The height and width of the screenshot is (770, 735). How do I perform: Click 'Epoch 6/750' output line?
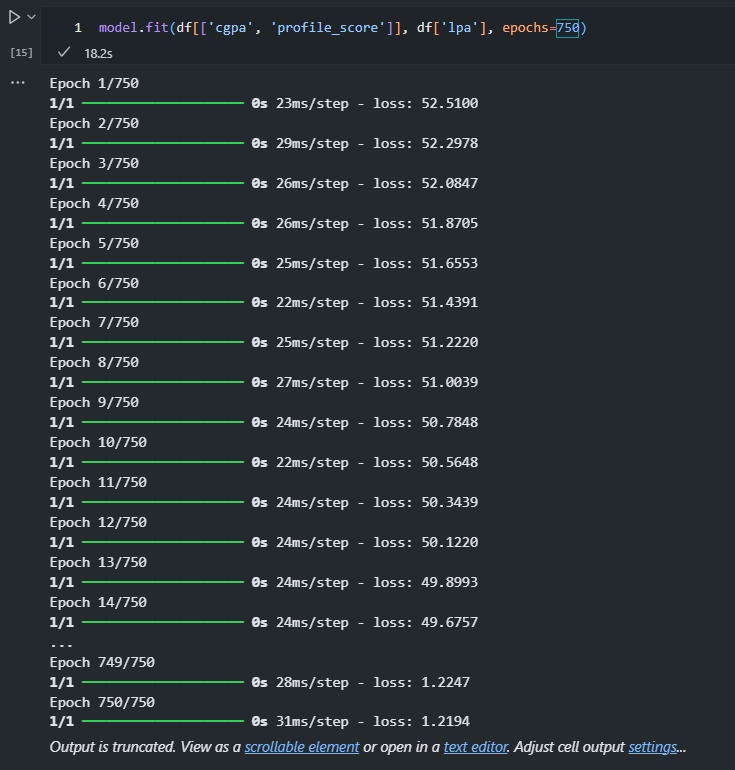[94, 283]
